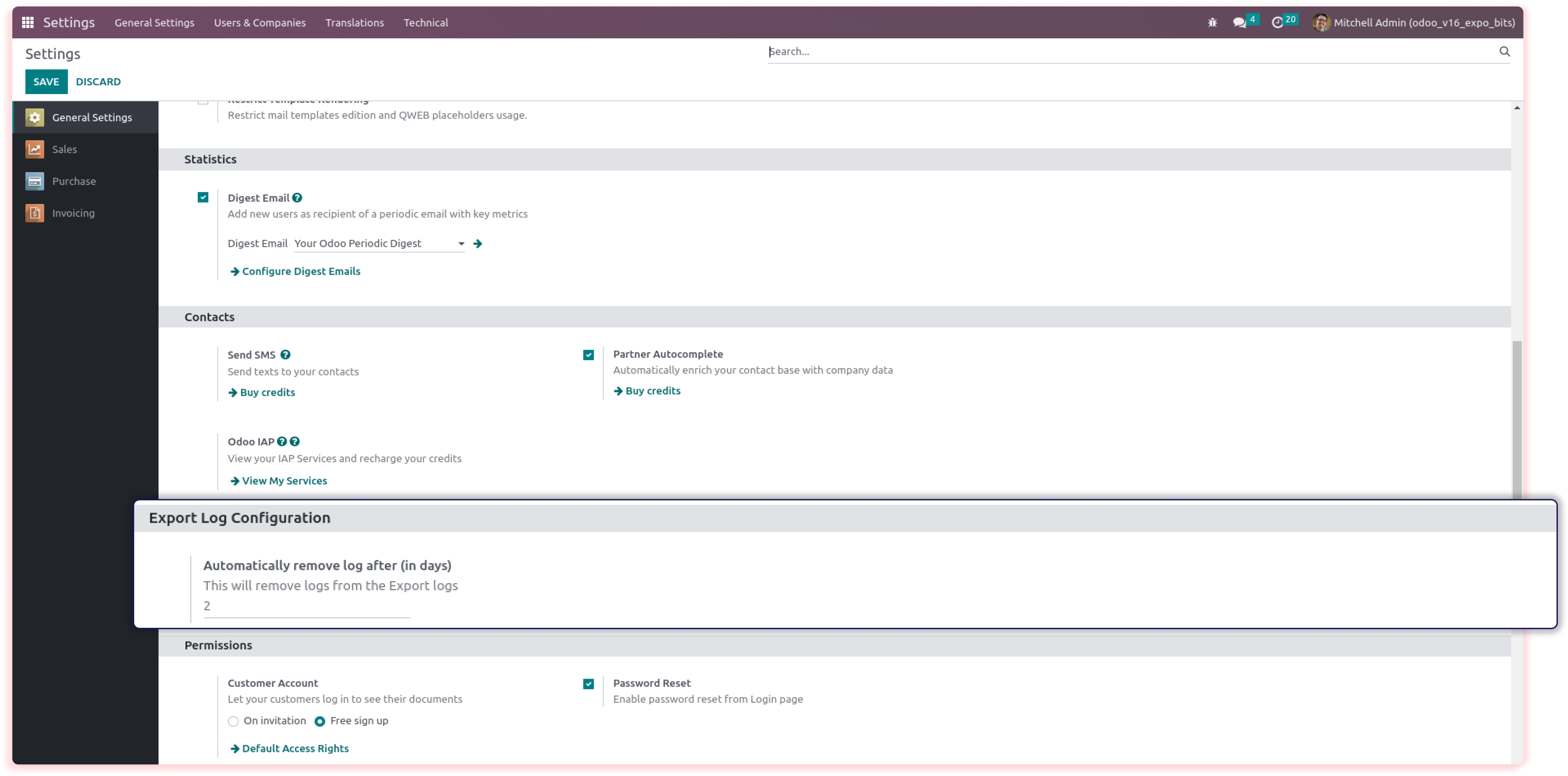Uncheck the Partner Autocomplete checkbox
Viewport: 1568px width, 776px height.
tap(589, 355)
